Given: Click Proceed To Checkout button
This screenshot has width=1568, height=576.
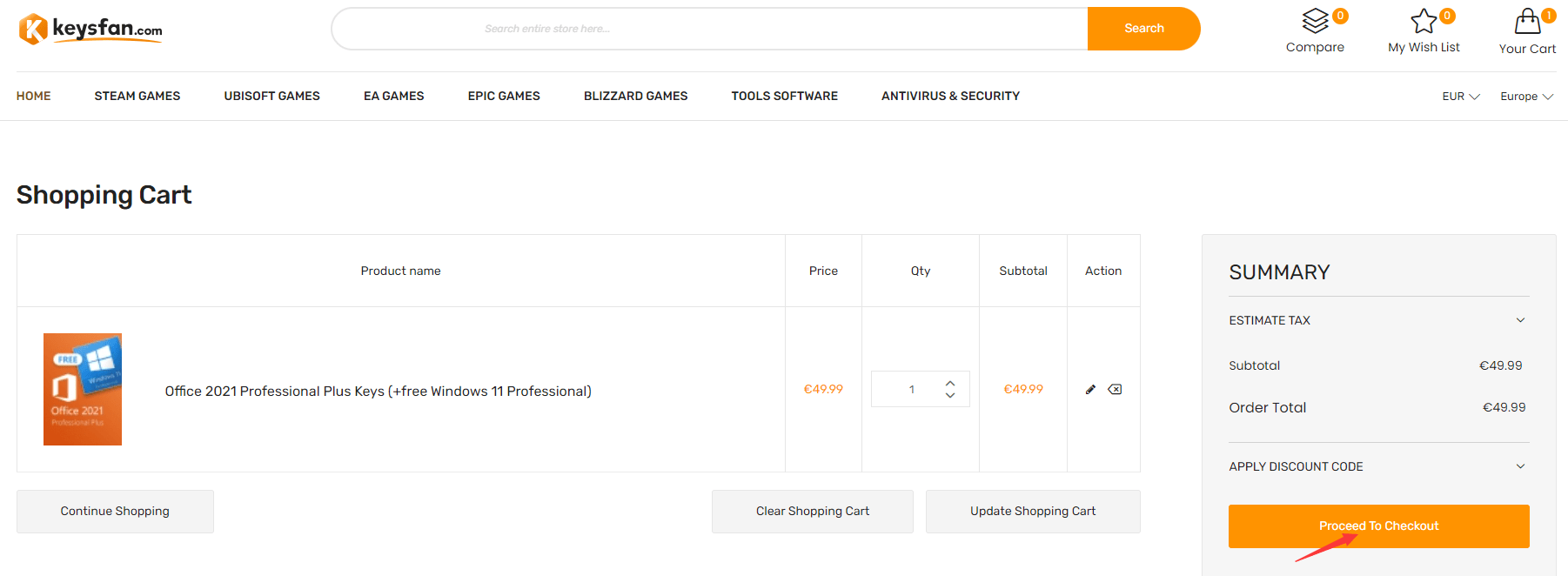Looking at the screenshot, I should coord(1378,526).
